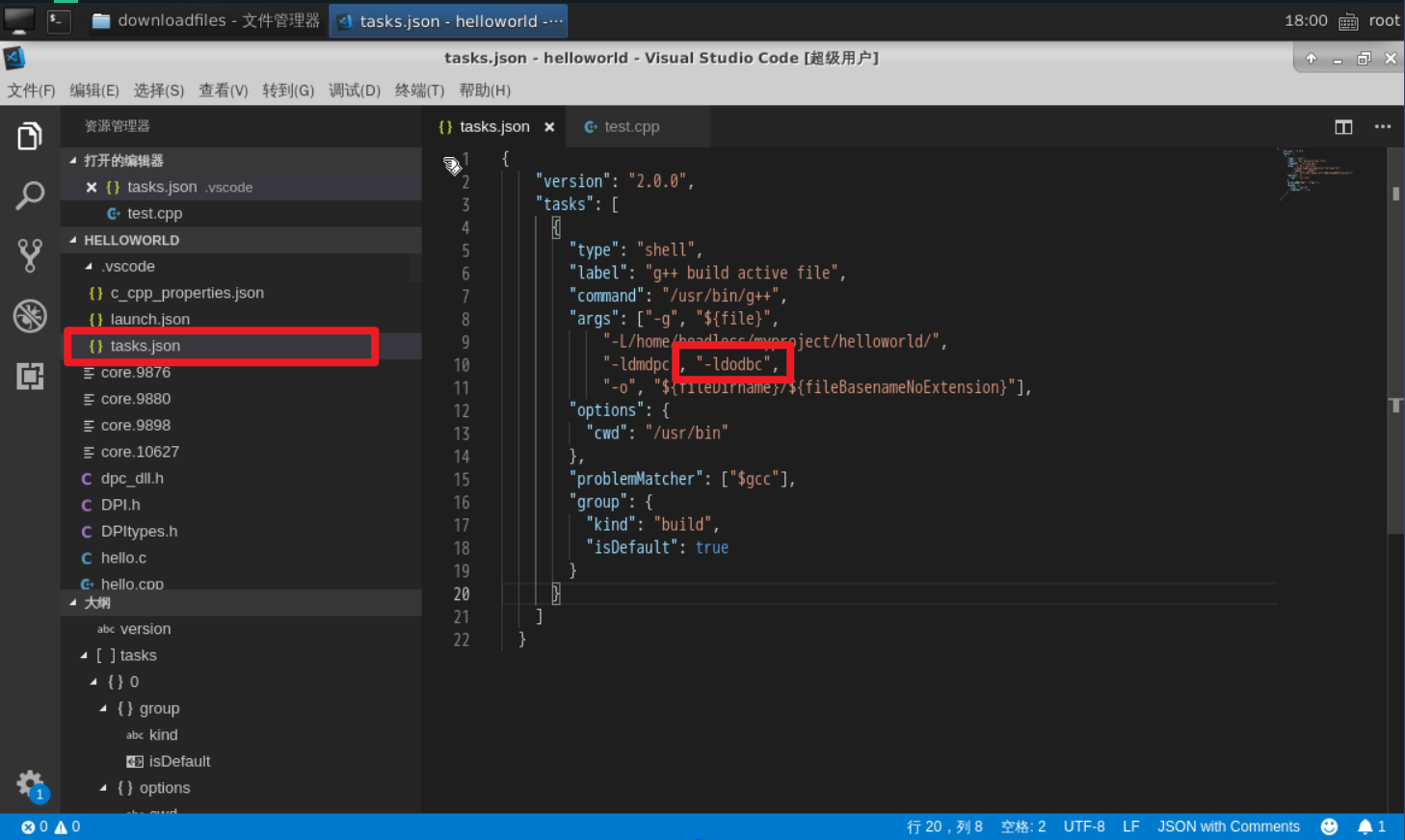
Task: Open launch.json in explorer
Action: pyautogui.click(x=241, y=320)
